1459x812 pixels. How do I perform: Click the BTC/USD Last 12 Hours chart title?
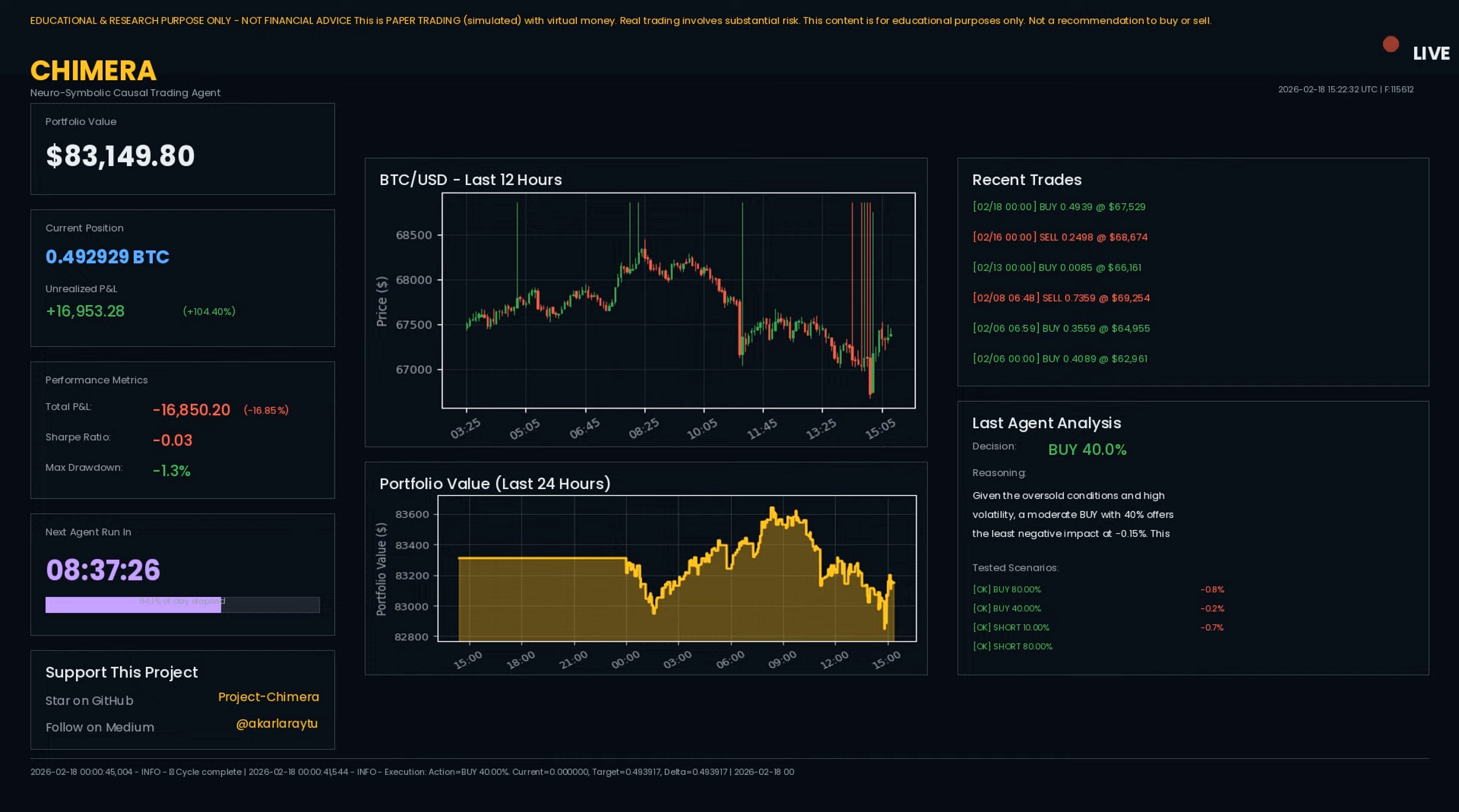tap(471, 180)
